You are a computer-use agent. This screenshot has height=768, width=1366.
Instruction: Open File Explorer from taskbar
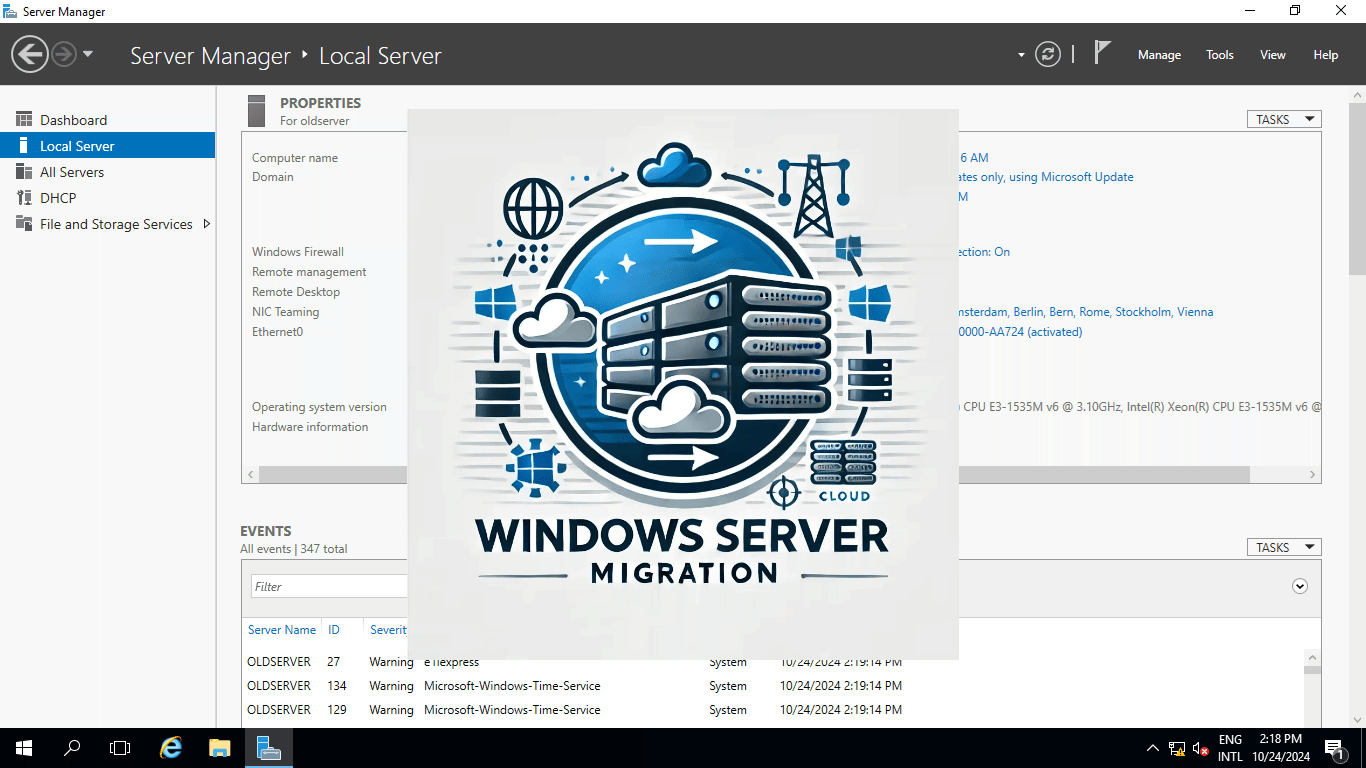tap(220, 748)
